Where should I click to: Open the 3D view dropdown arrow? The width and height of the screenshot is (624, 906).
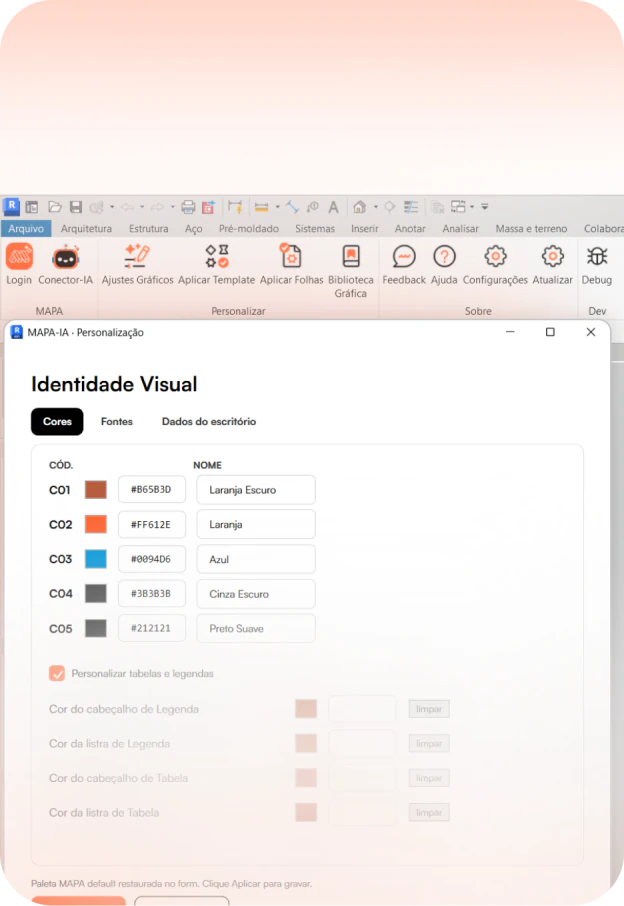[376, 207]
